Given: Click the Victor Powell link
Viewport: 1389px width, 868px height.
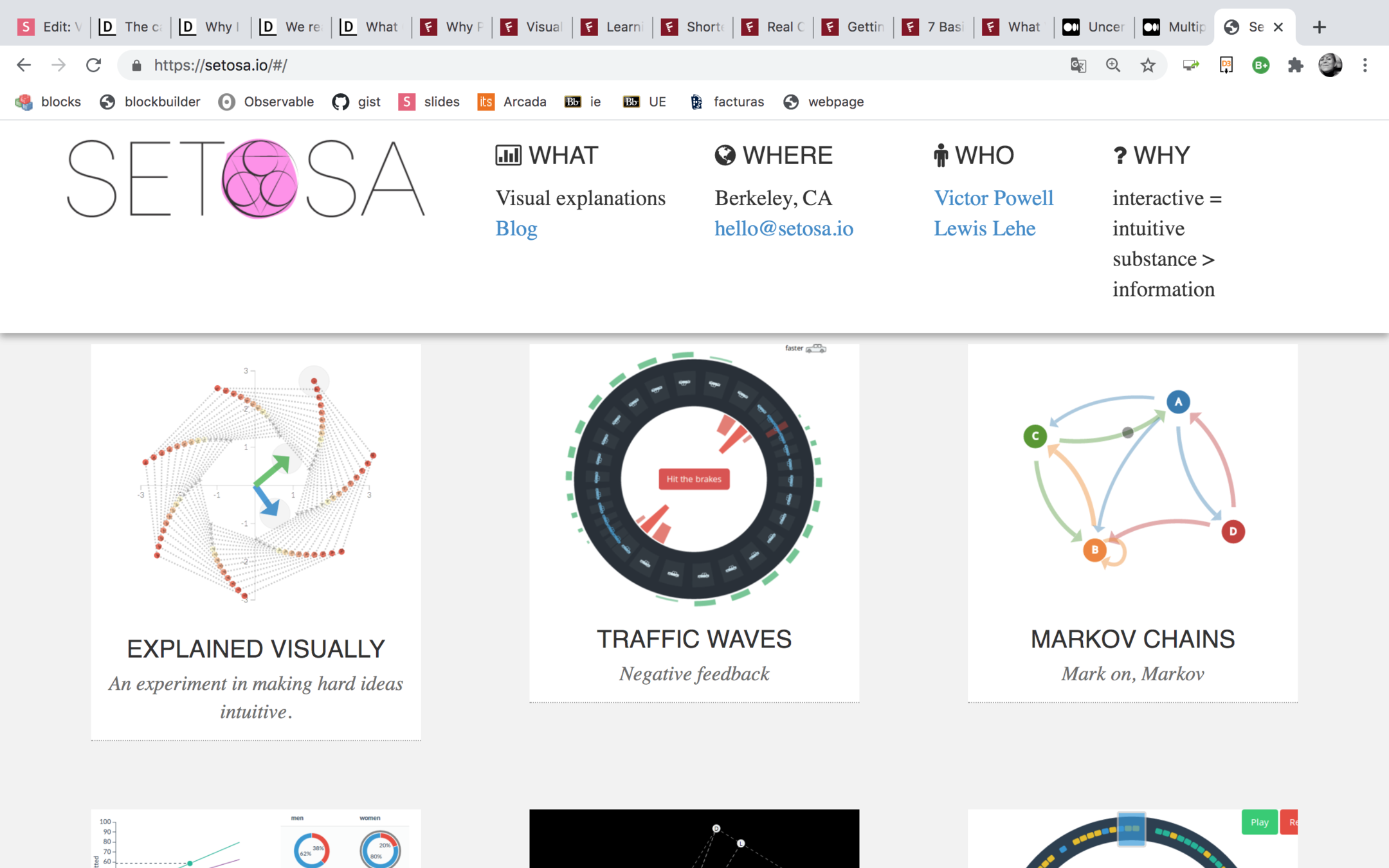Looking at the screenshot, I should click(994, 198).
